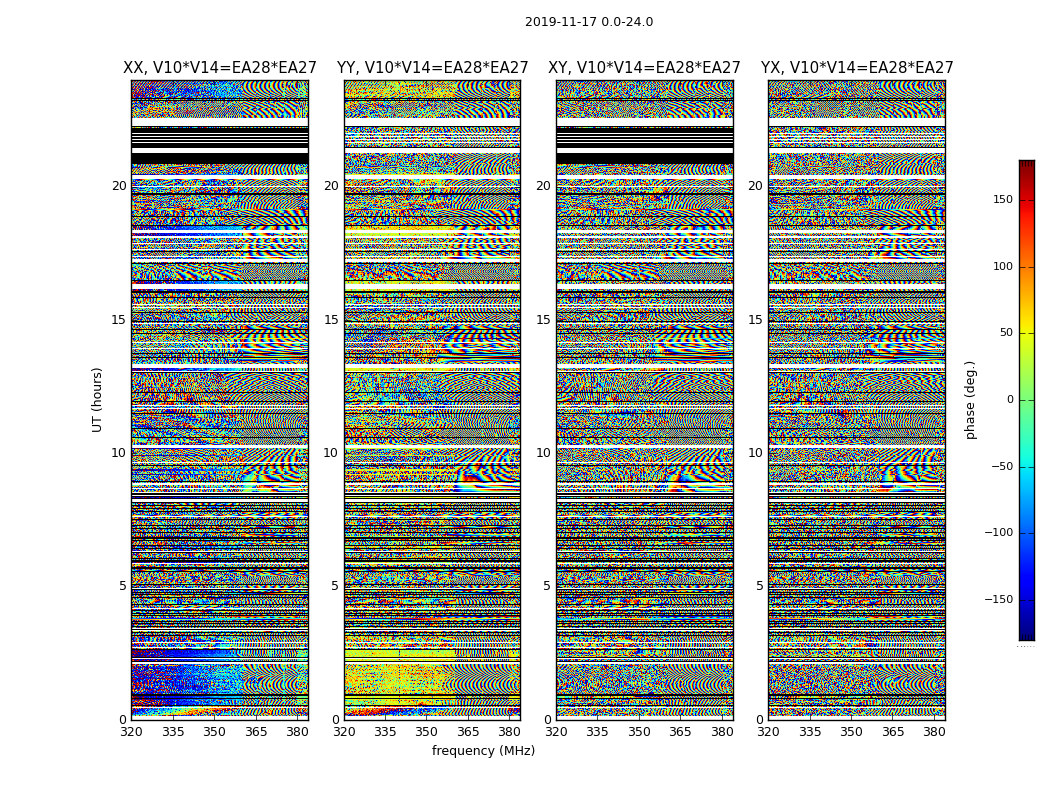Click the −150 tick on the colorbar
1050x800 pixels.
tap(999, 599)
